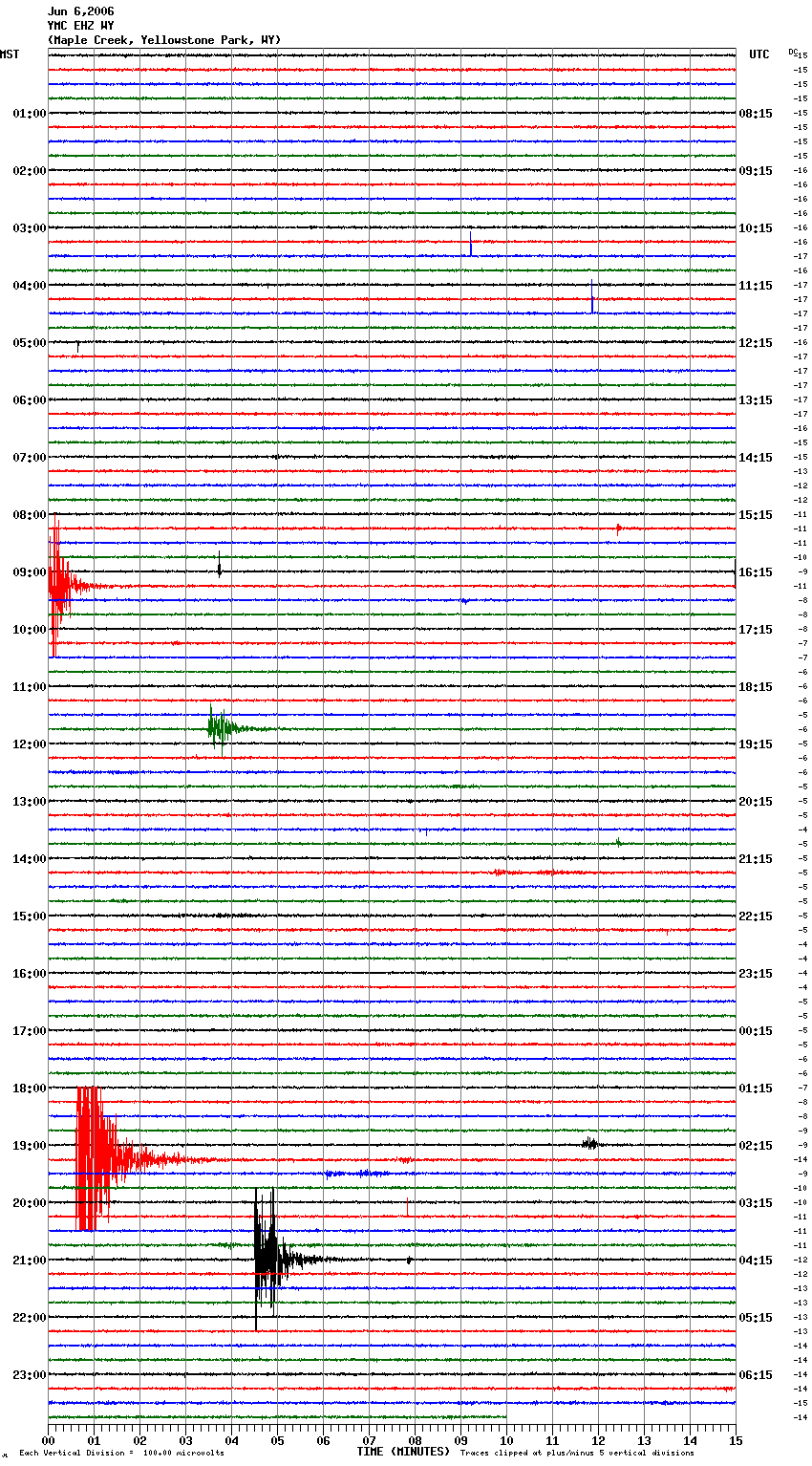The width and height of the screenshot is (812, 1466).
Task: Click the "10:15" UTC time label
Action: (x=756, y=228)
